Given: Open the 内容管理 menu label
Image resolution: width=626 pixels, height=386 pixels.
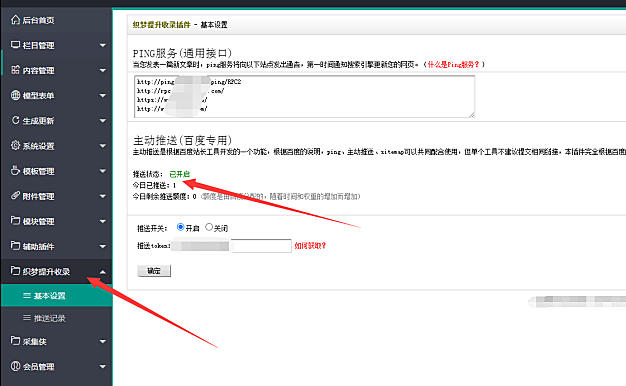Looking at the screenshot, I should point(38,71).
